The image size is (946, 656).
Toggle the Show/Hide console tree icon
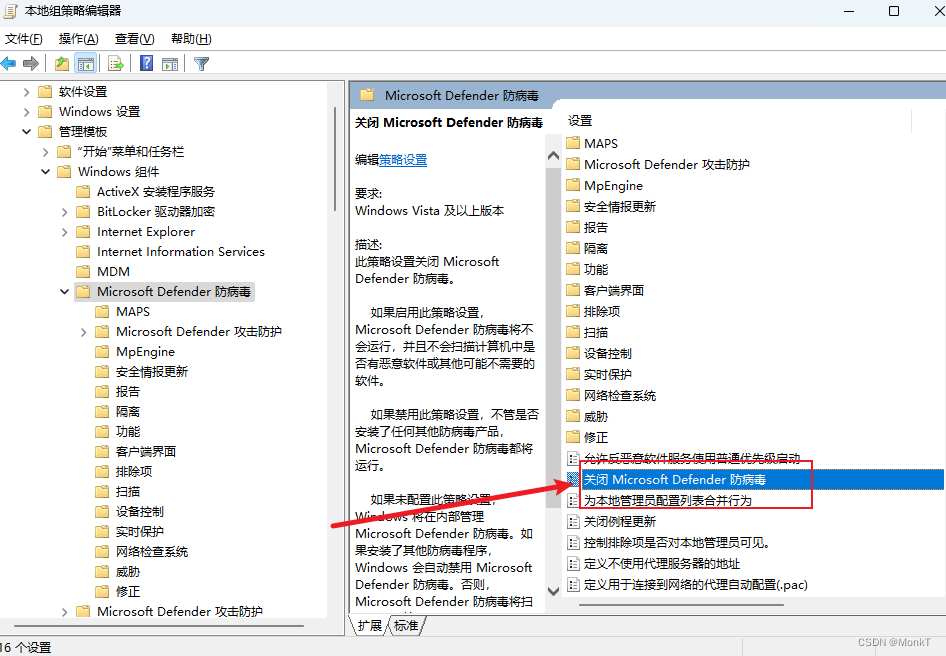point(86,63)
